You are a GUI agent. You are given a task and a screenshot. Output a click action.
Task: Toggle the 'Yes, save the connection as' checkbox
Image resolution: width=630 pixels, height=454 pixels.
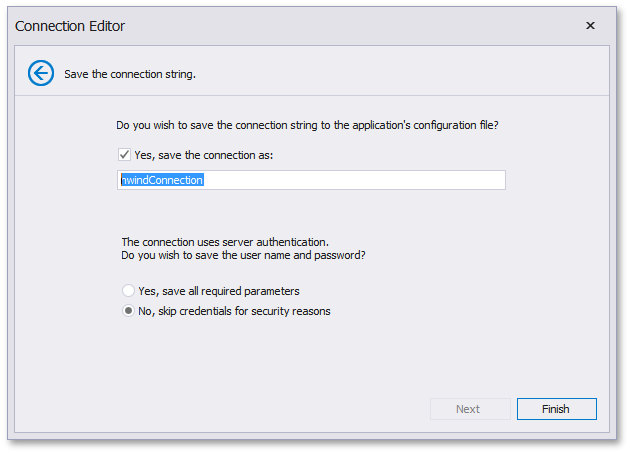tap(124, 155)
